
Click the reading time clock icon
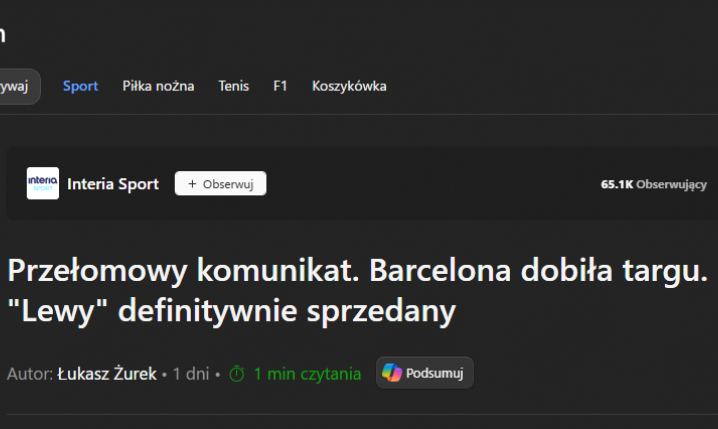237,374
